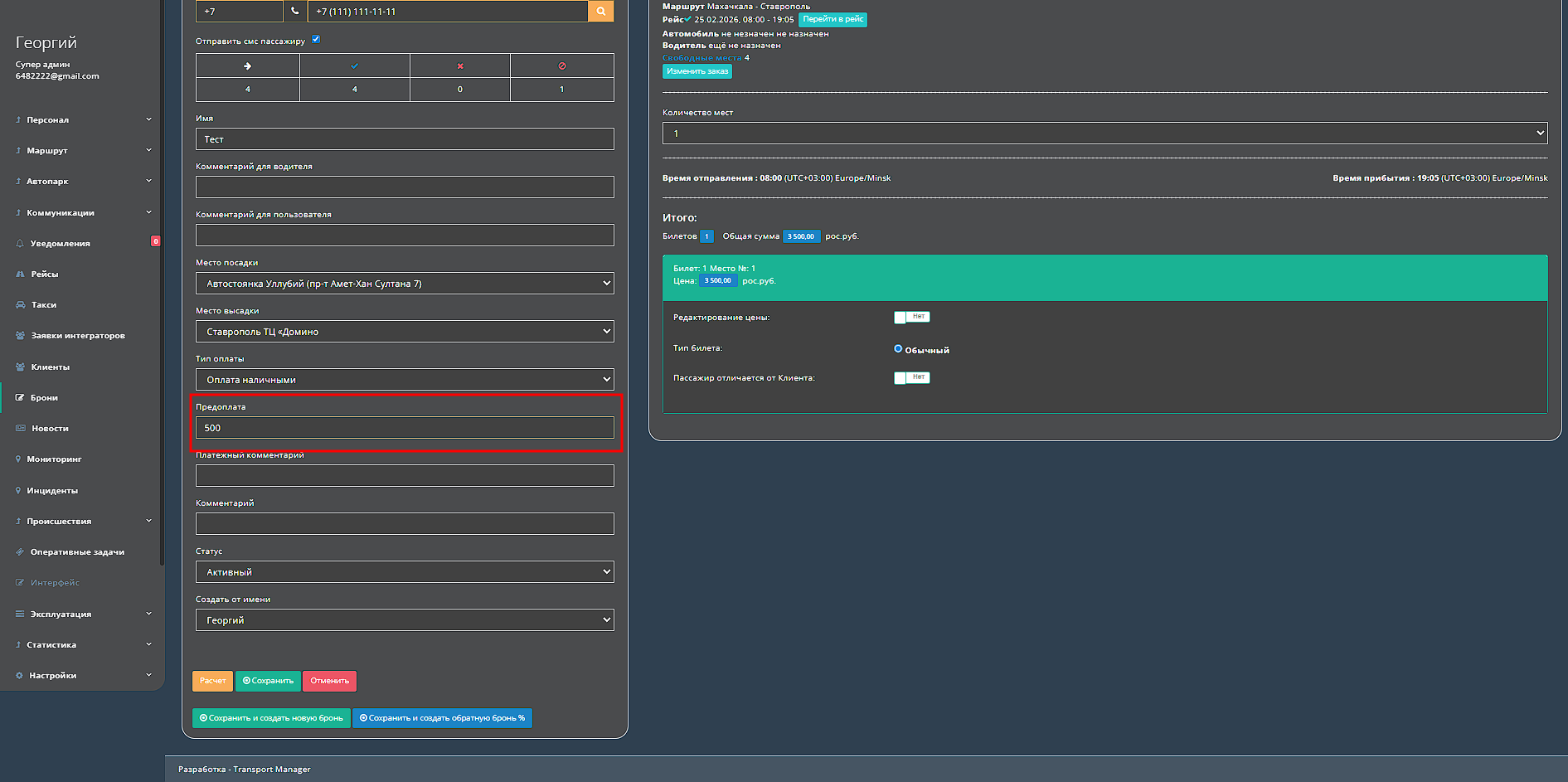Viewport: 1568px width, 782px height.
Task: Click the Перейти в рейс button
Action: click(x=833, y=19)
